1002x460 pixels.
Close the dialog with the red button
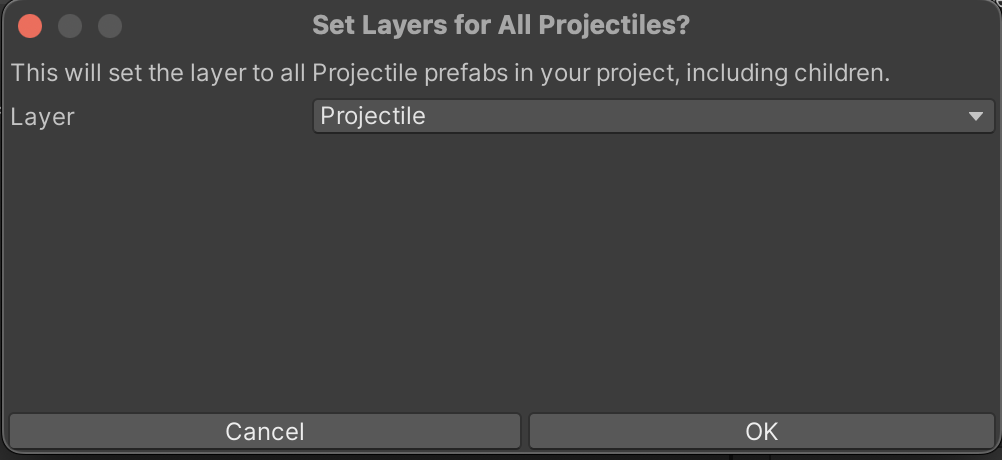(30, 26)
